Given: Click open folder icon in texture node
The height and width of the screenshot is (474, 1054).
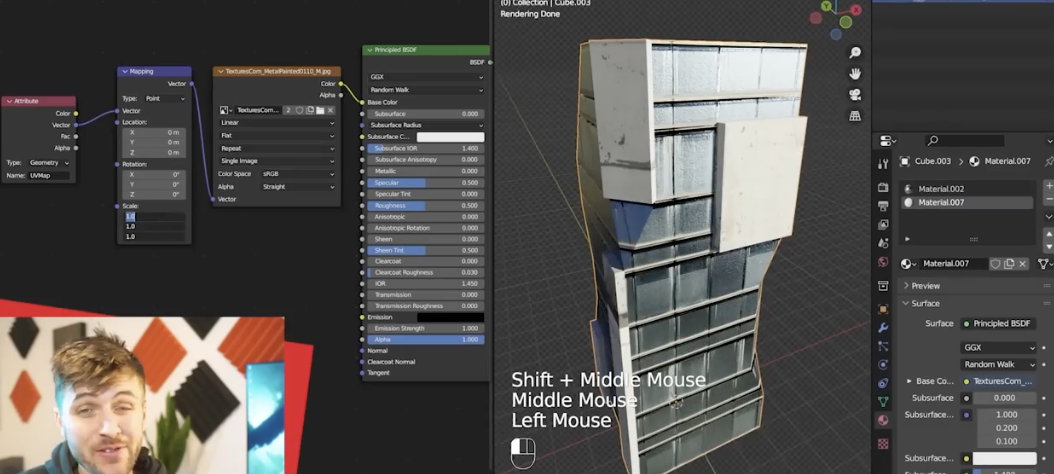Looking at the screenshot, I should 320,110.
